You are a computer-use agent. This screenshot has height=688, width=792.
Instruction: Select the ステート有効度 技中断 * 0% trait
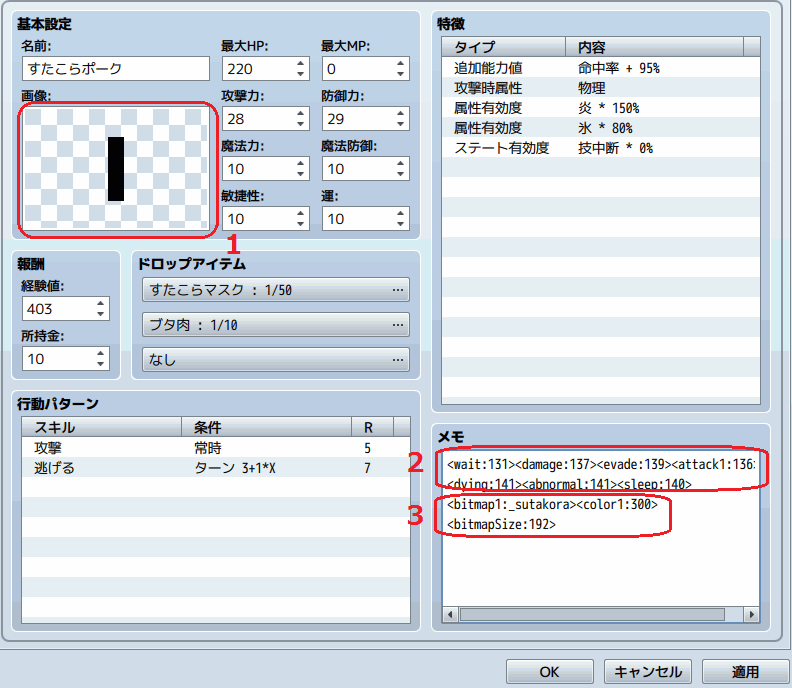pyautogui.click(x=601, y=148)
